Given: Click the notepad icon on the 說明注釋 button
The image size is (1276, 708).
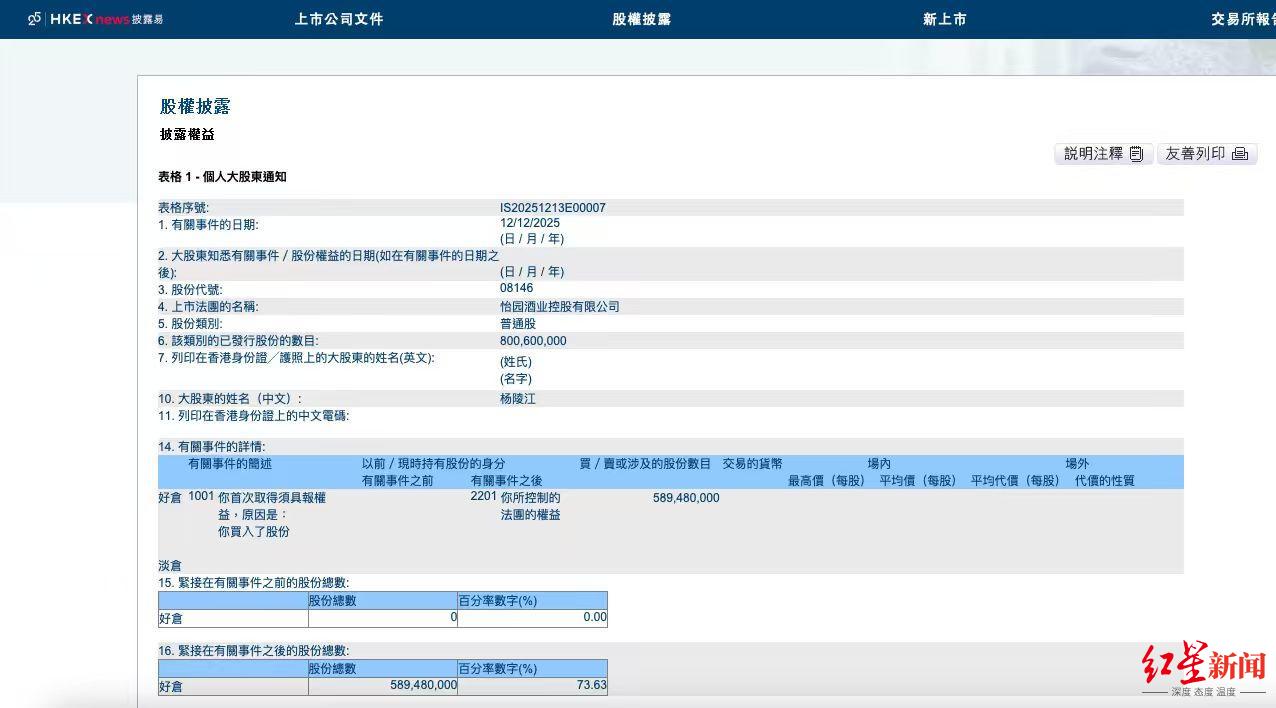Looking at the screenshot, I should pyautogui.click(x=1135, y=153).
